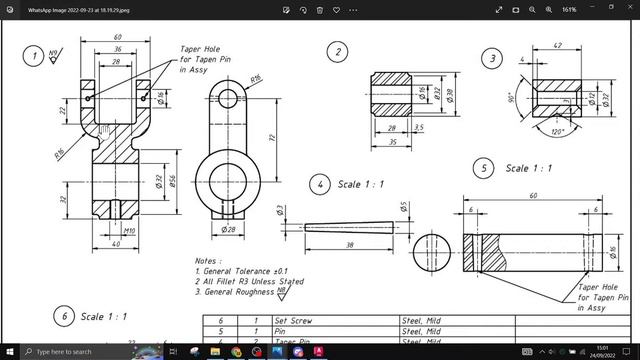Open the touch keyboard icon in the tray
The width and height of the screenshot is (640, 360).
527,351
